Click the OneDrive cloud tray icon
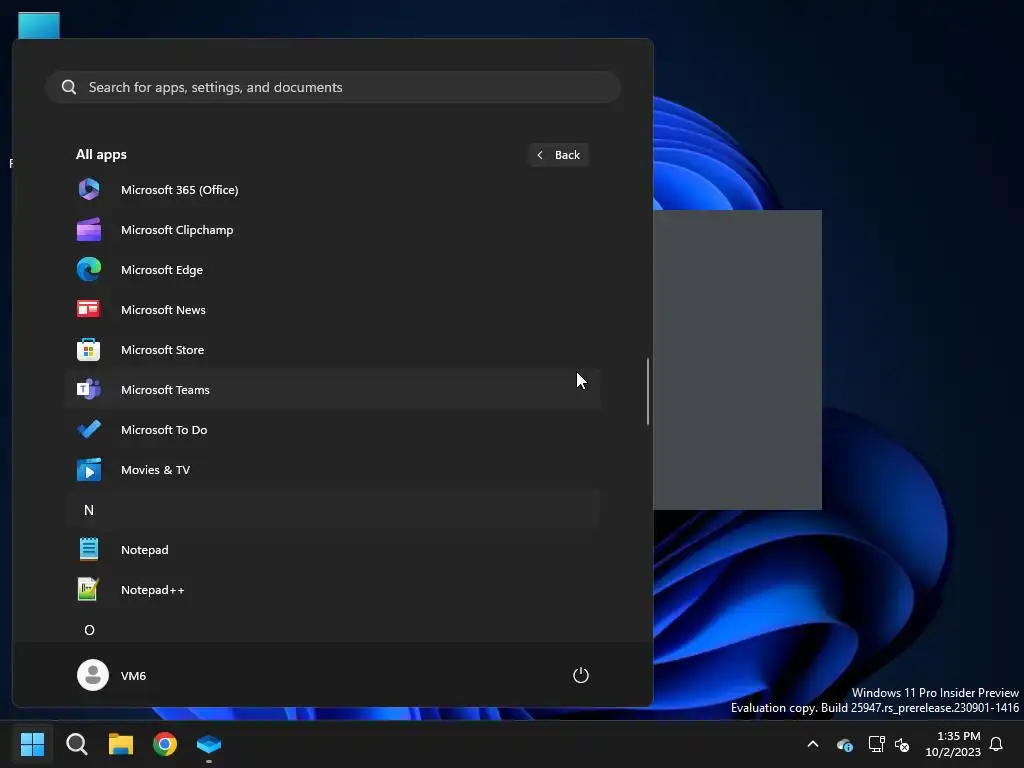 click(x=844, y=744)
